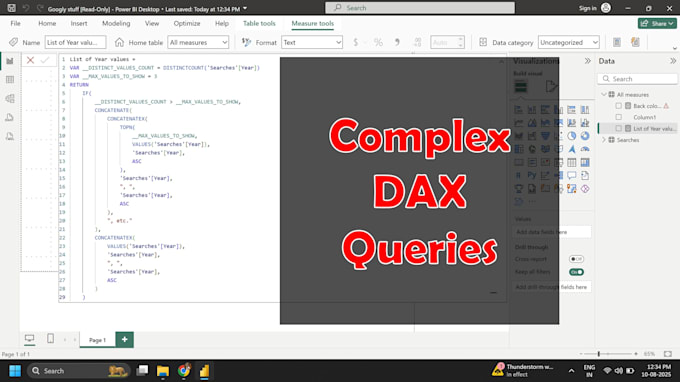The height and width of the screenshot is (382, 680).
Task: Select the Gauge visual
Action: click(x=585, y=150)
